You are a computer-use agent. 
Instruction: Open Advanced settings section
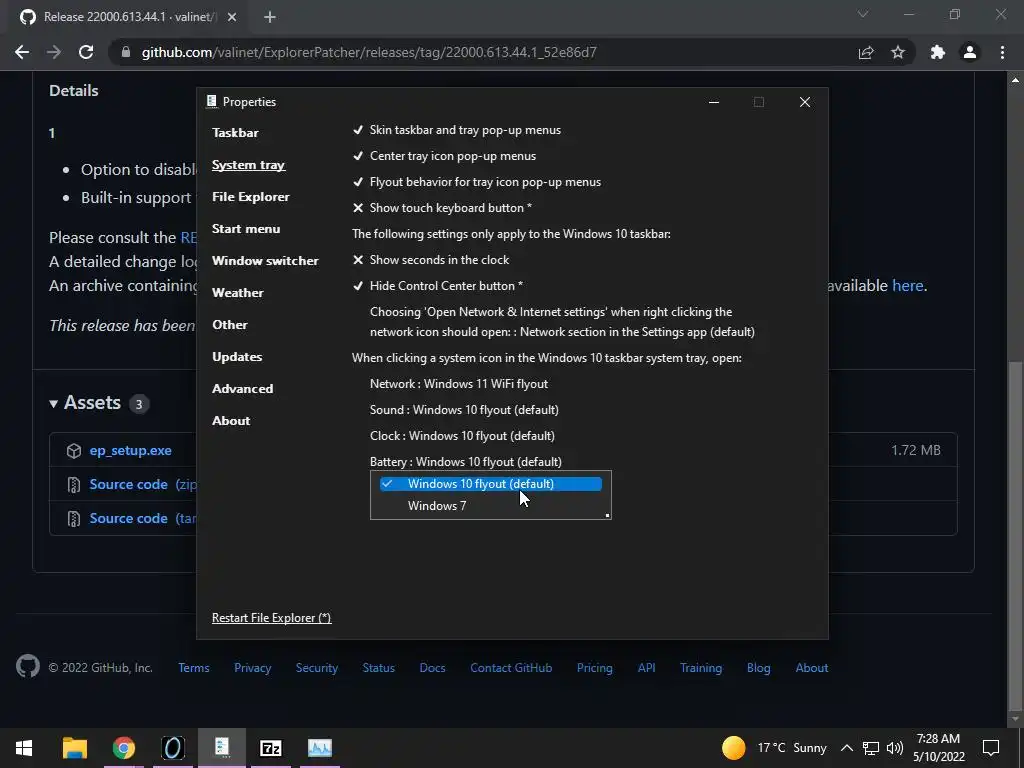tap(242, 389)
